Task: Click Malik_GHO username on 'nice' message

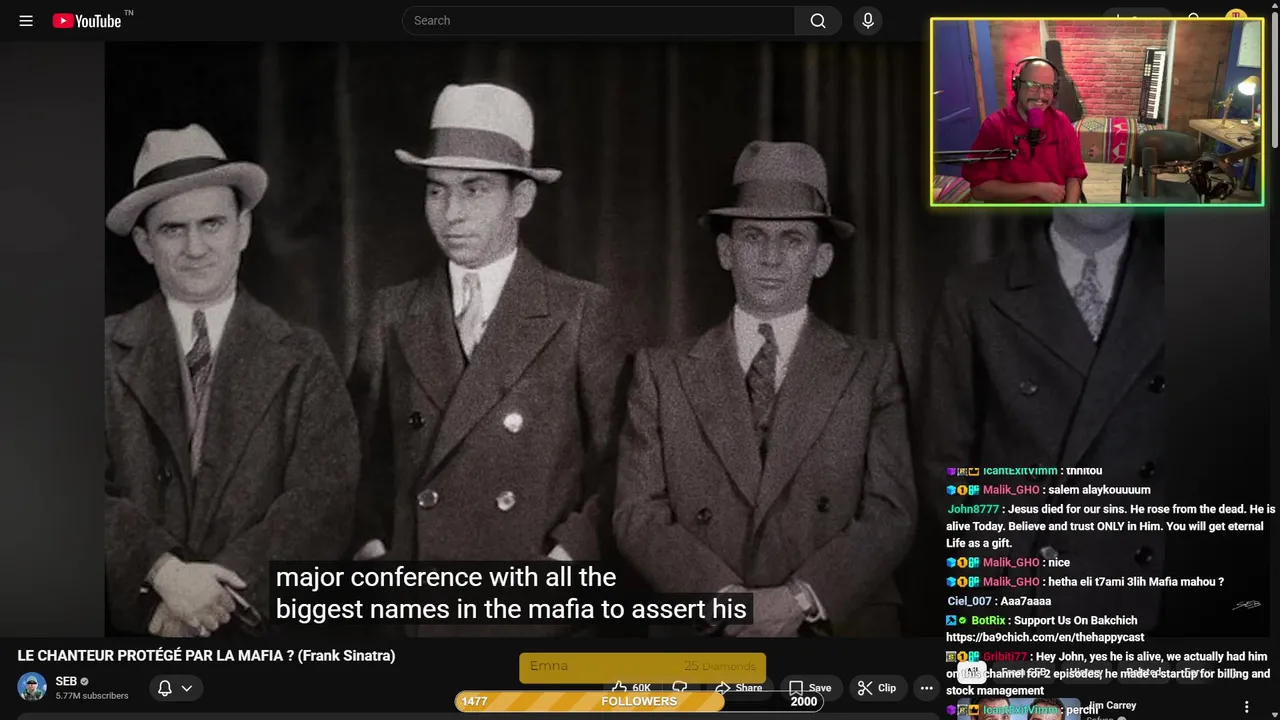Action: tap(1011, 563)
